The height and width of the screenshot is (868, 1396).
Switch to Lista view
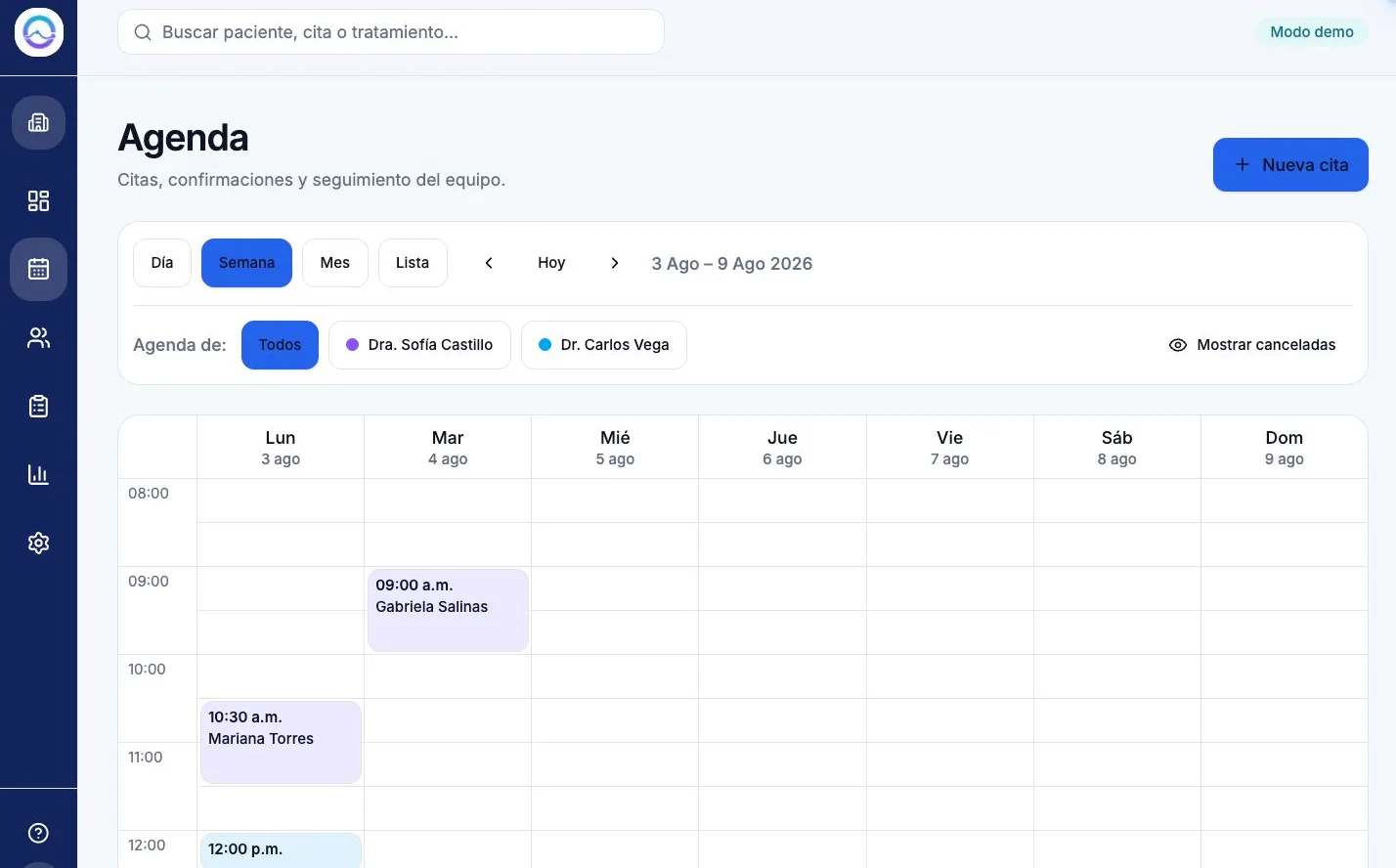tap(413, 263)
